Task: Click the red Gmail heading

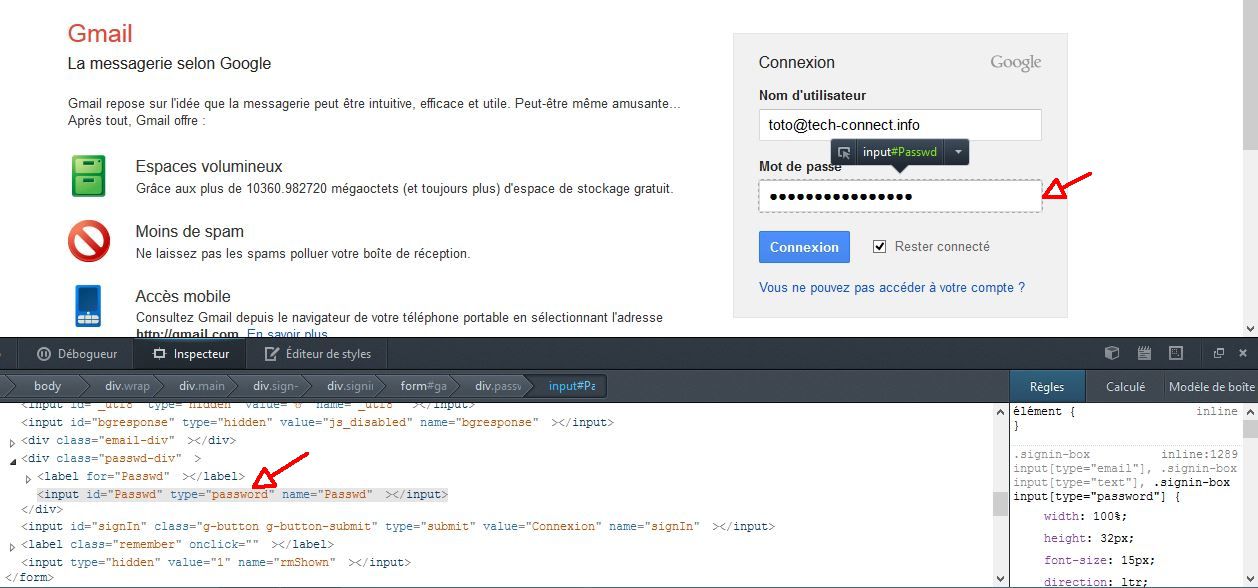Action: coord(100,34)
